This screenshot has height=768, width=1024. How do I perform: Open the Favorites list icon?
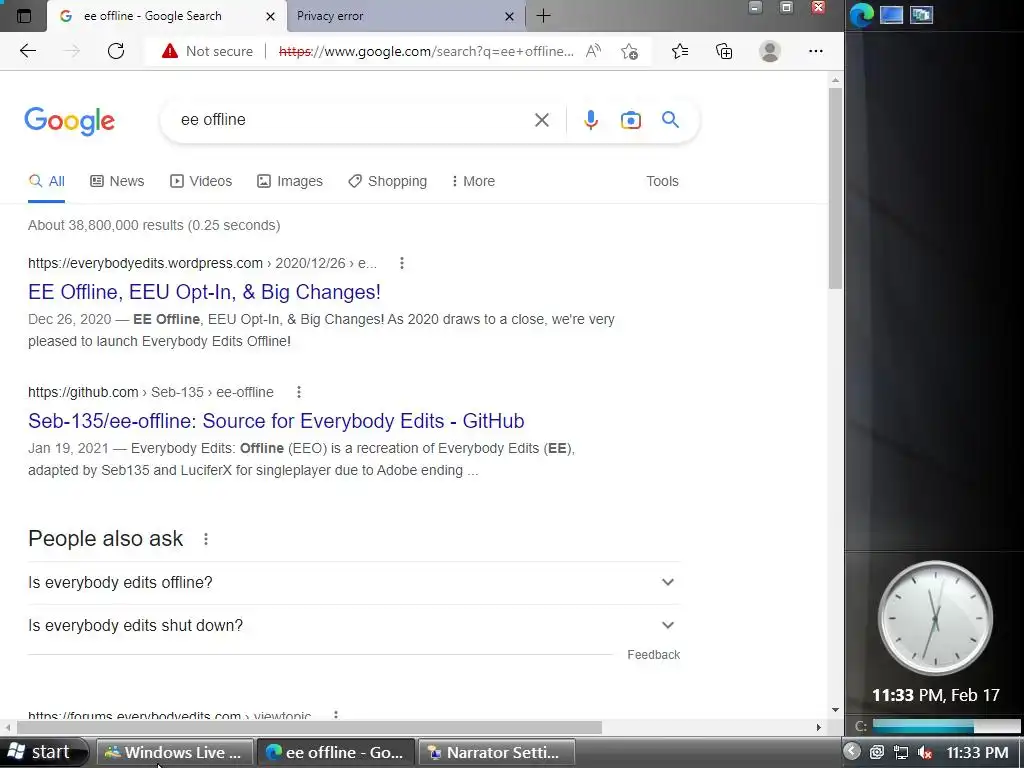[x=680, y=51]
